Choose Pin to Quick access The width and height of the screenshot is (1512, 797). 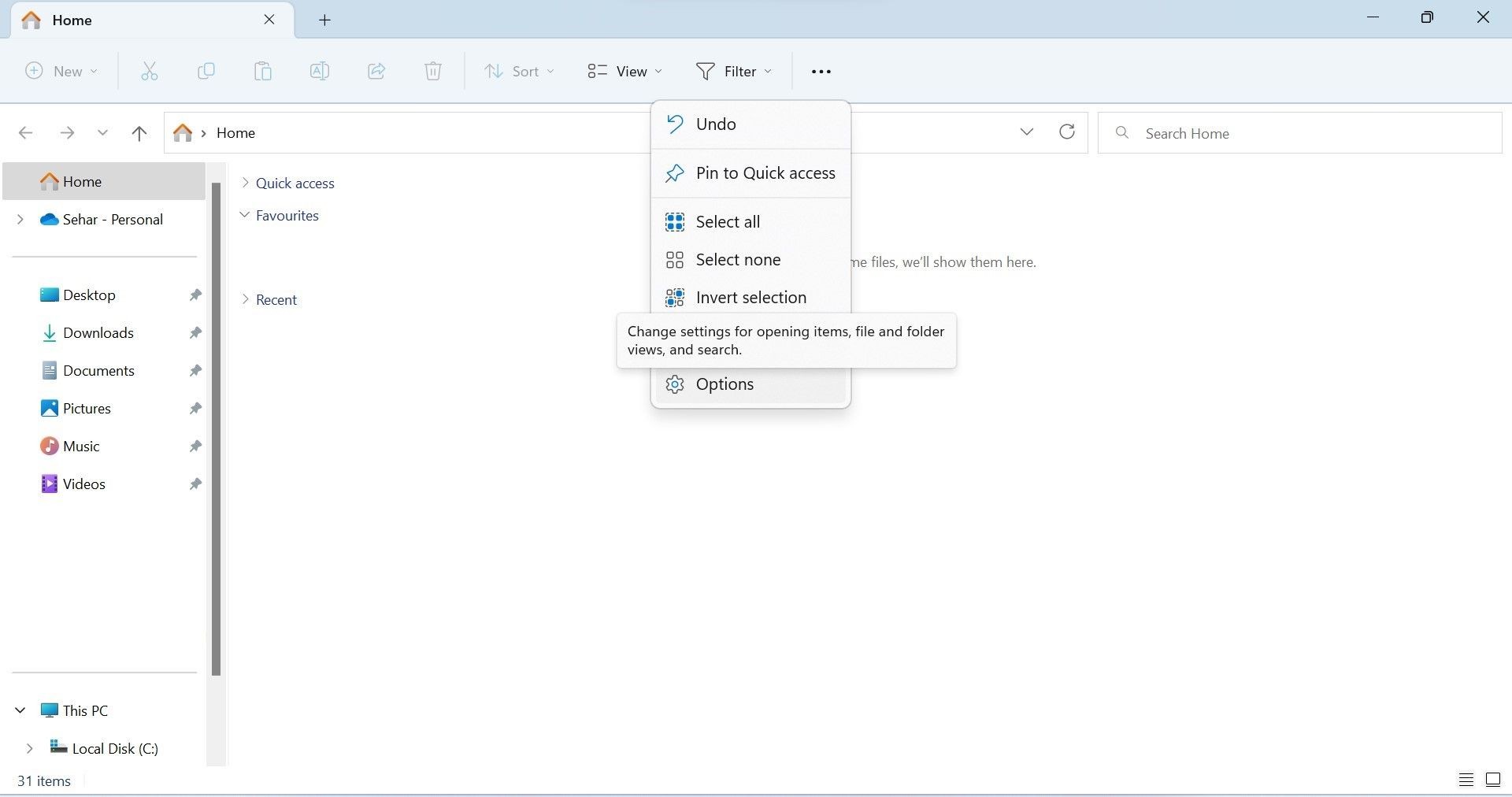(x=750, y=173)
